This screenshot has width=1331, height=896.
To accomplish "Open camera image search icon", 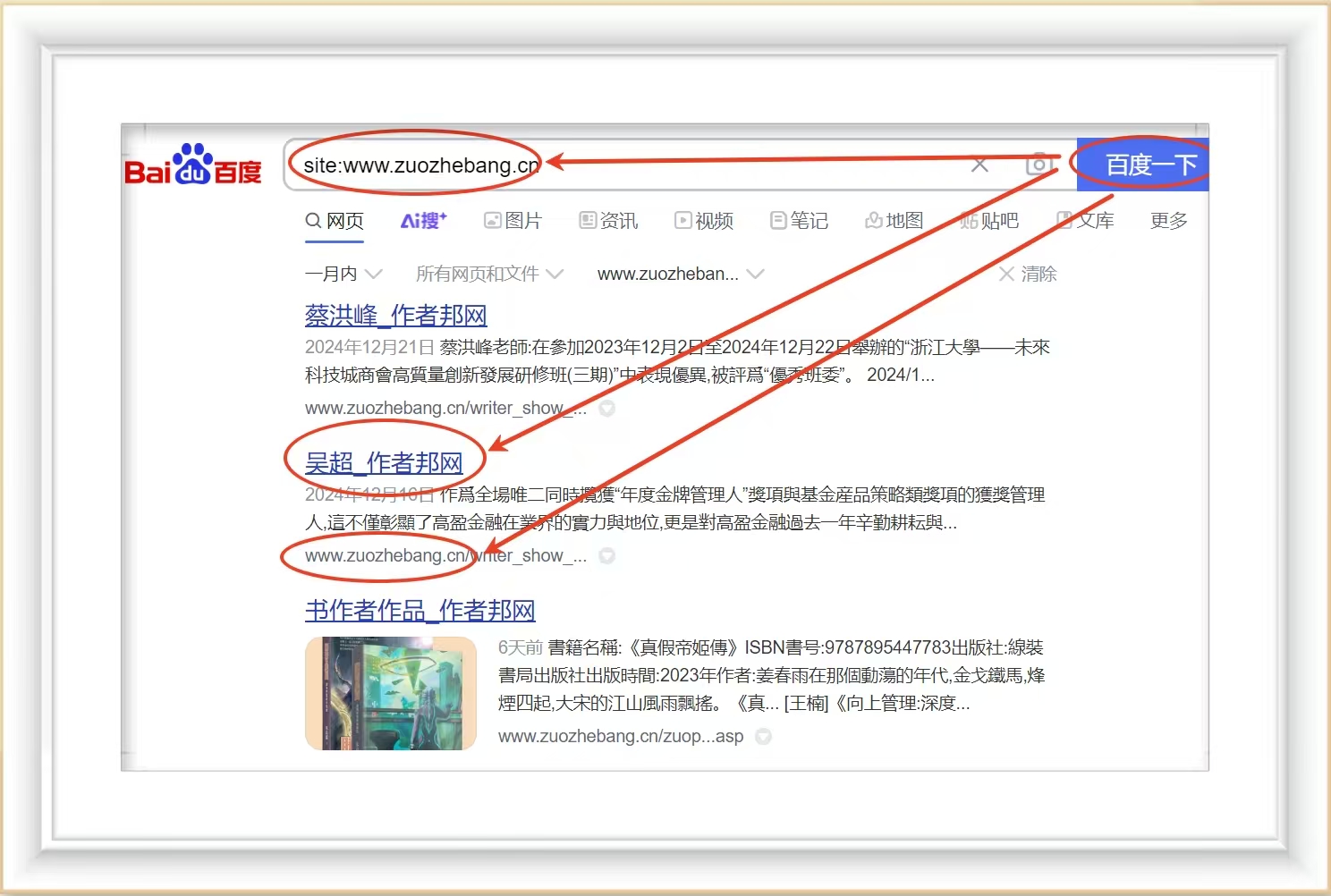I will pos(1038,165).
